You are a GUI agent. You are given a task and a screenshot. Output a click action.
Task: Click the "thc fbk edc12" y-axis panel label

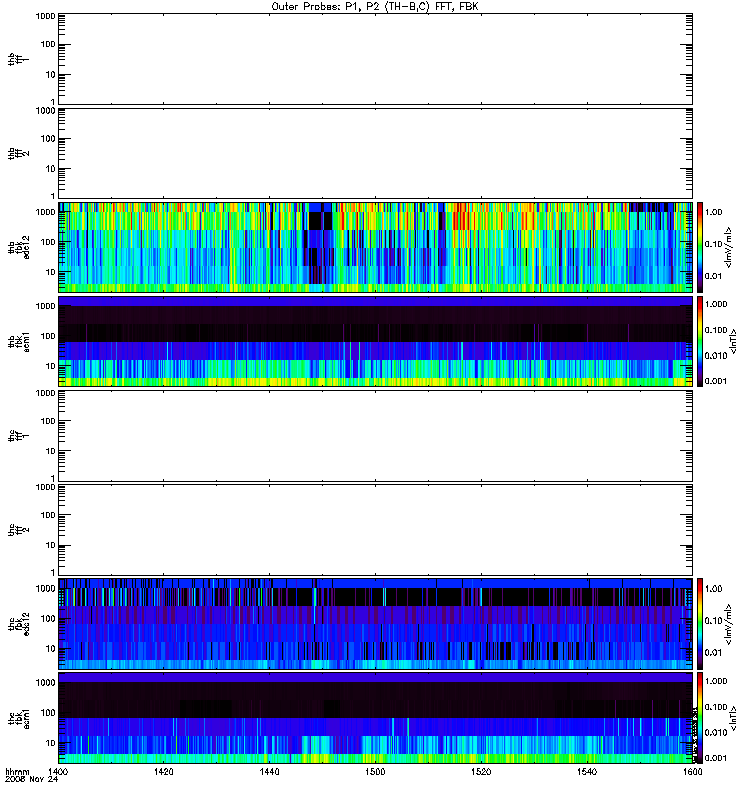pyautogui.click(x=18, y=624)
